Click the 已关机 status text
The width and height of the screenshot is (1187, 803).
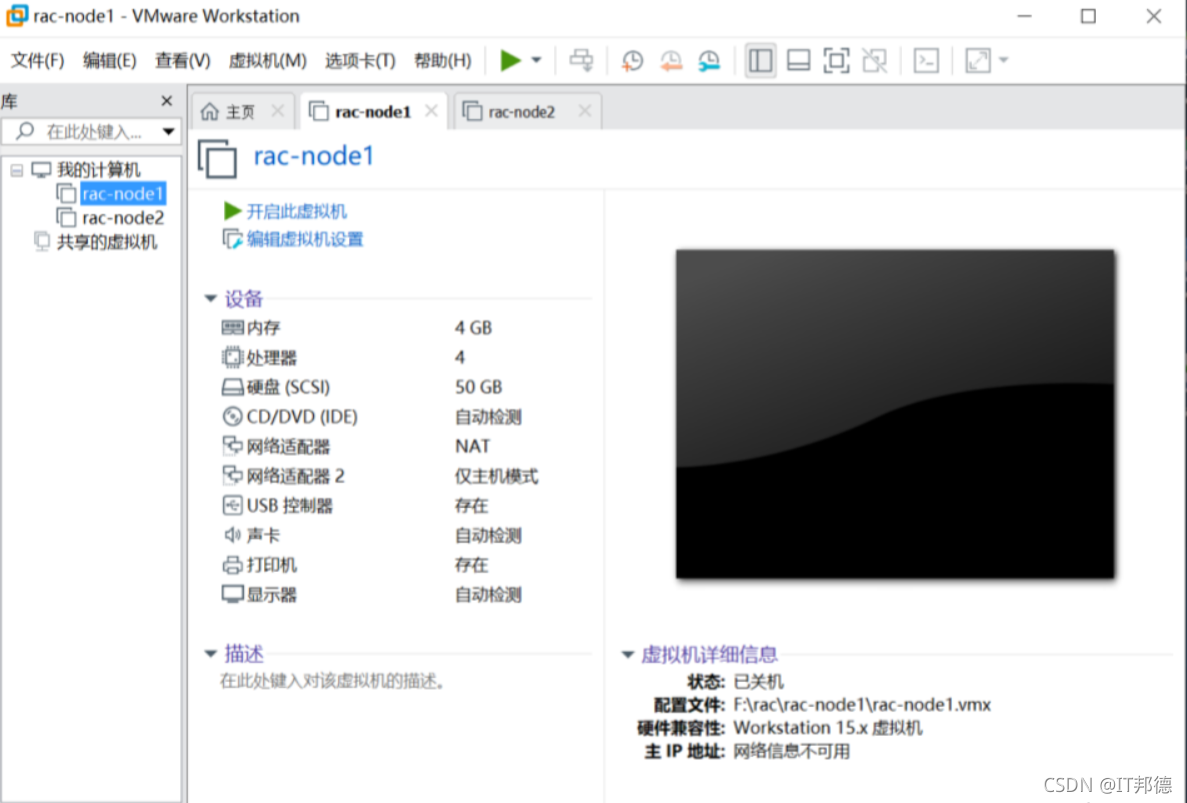coord(759,682)
